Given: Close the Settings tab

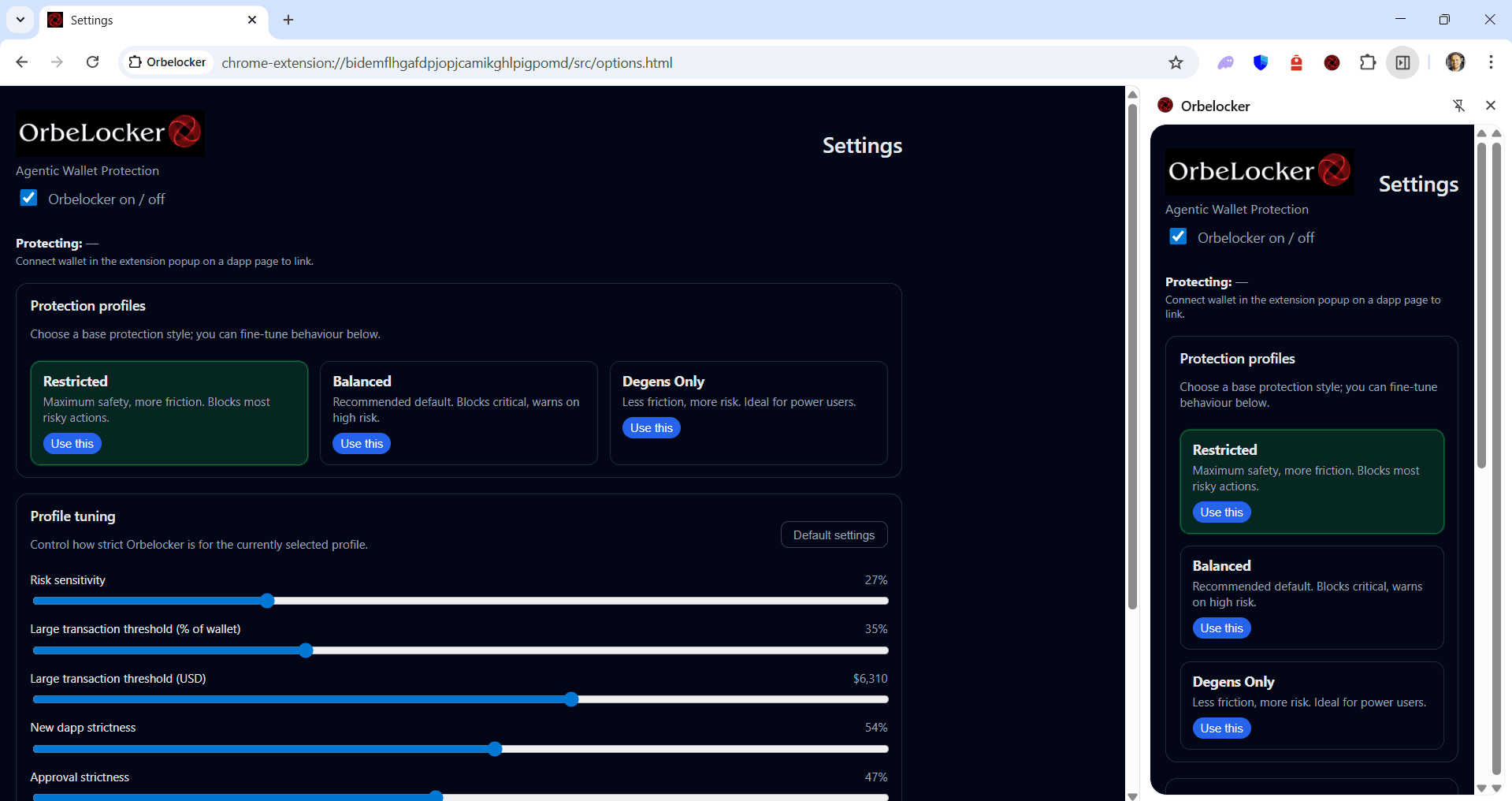Looking at the screenshot, I should [252, 20].
